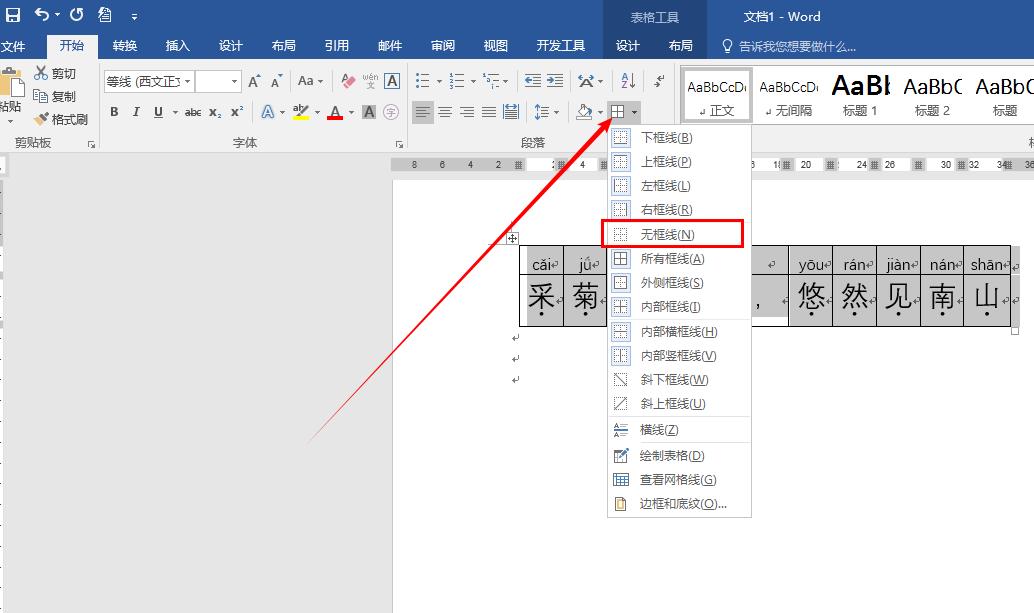Toggle Italic formatting

pos(136,112)
